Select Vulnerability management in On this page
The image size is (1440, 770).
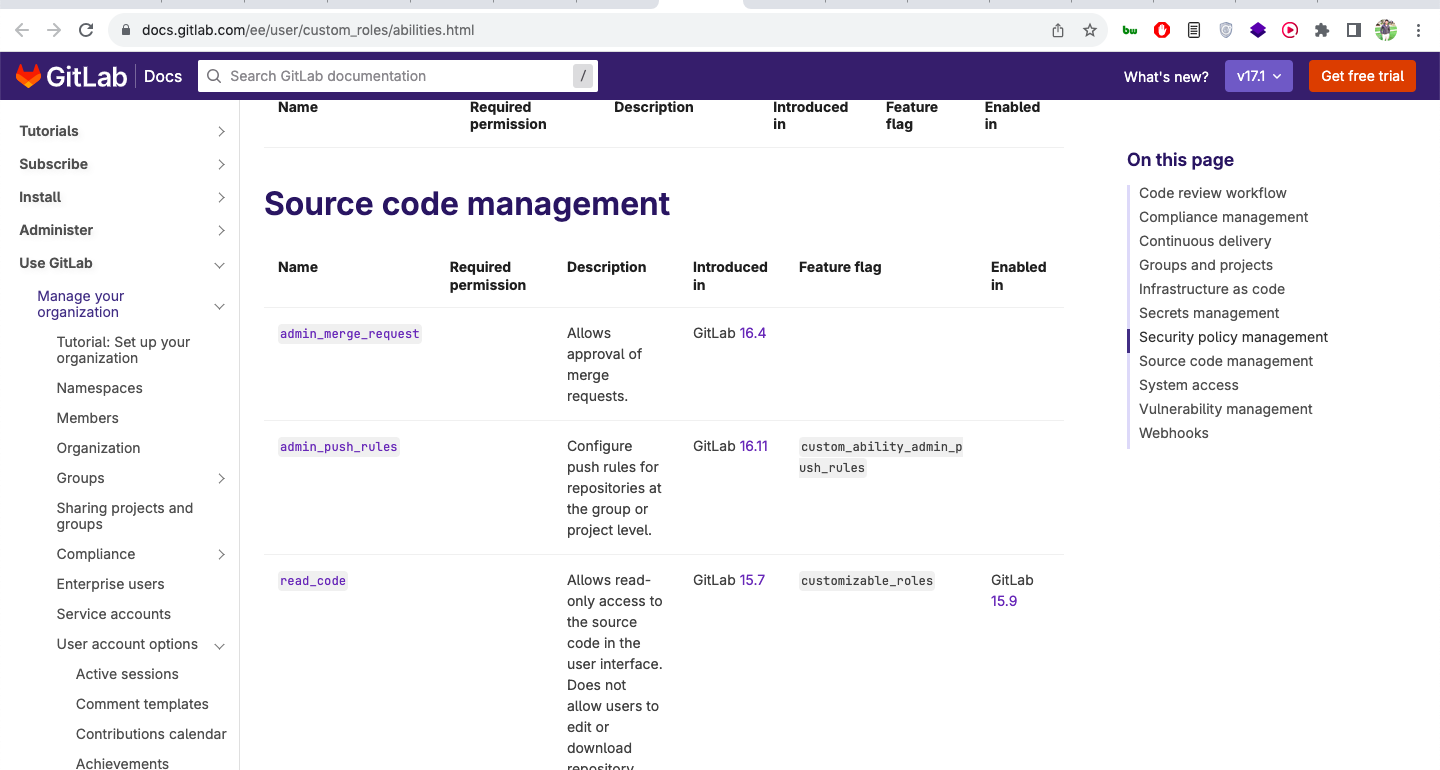point(1225,409)
